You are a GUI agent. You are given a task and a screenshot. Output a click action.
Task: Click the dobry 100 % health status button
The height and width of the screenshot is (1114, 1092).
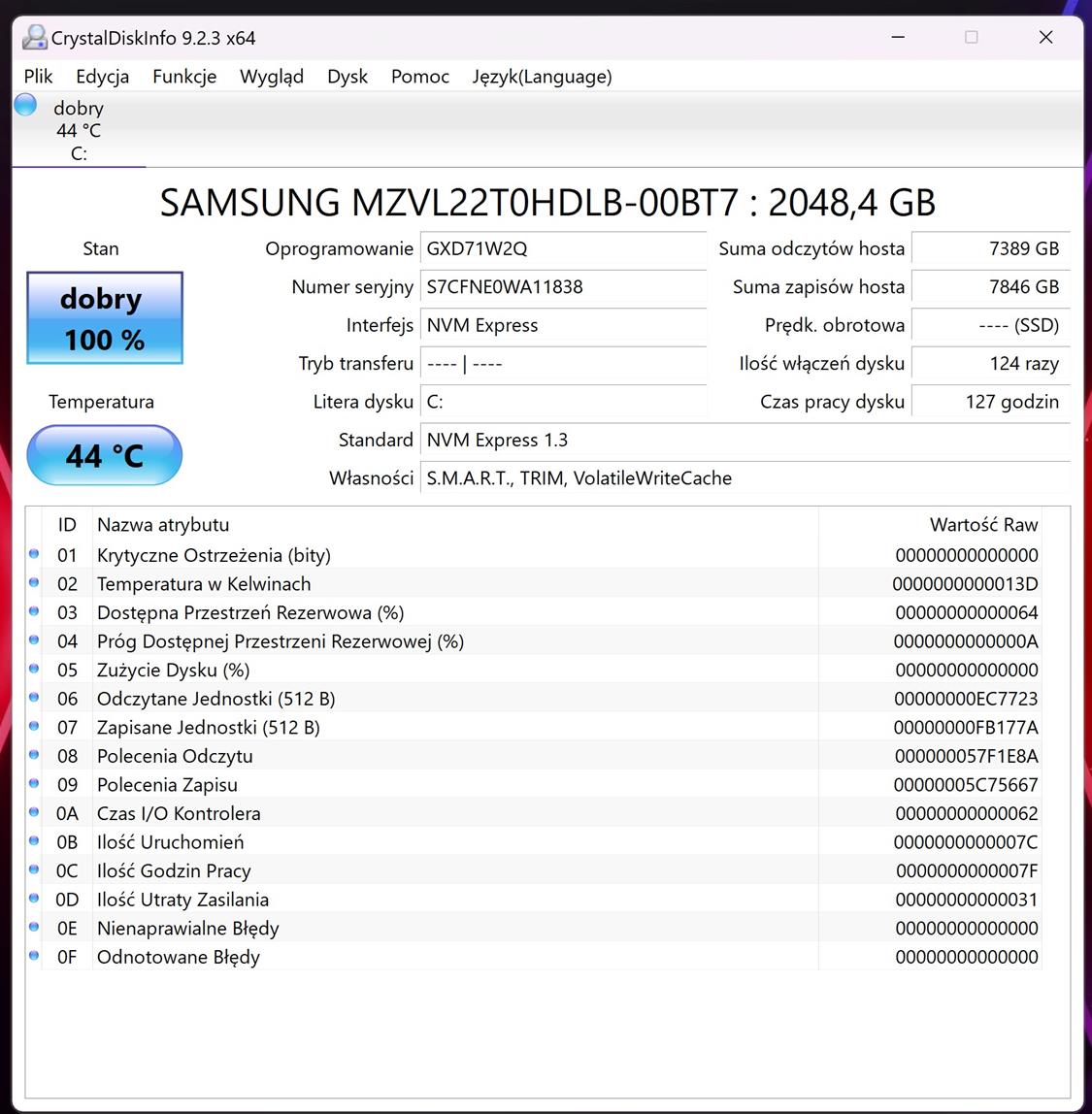(x=105, y=318)
